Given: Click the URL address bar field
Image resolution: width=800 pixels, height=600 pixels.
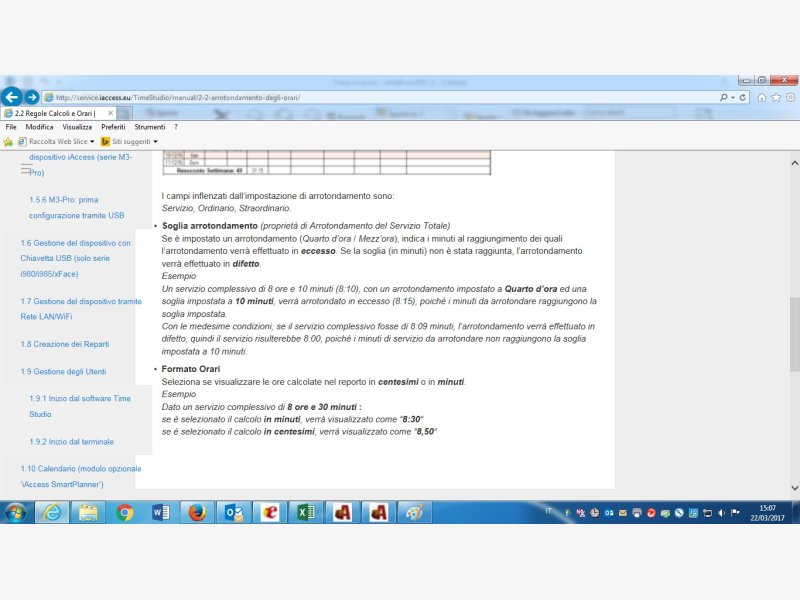Looking at the screenshot, I should 380,97.
